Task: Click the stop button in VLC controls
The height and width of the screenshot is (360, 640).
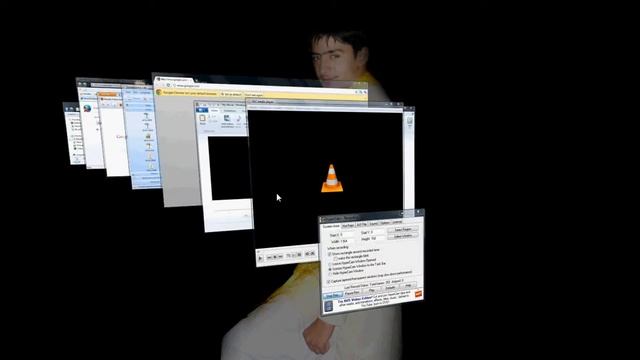Action: [x=275, y=257]
